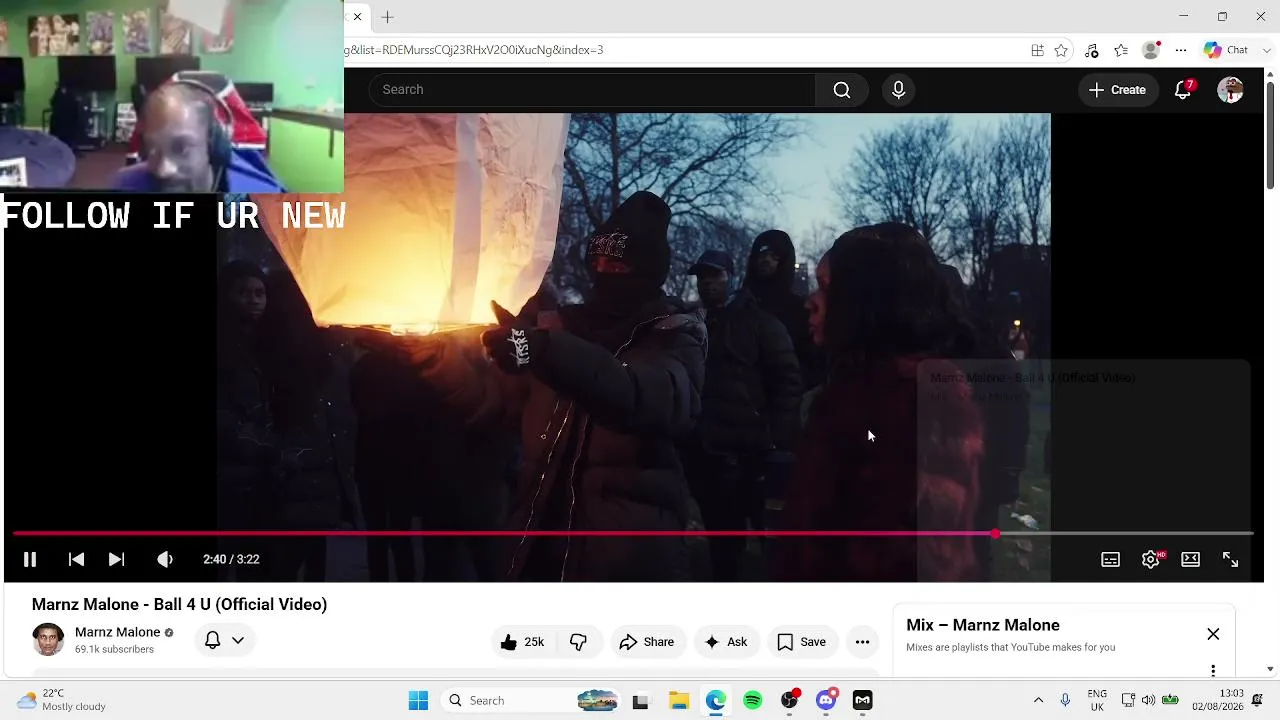Open more actions menu beside Save
The width and height of the screenshot is (1280, 720).
point(862,642)
